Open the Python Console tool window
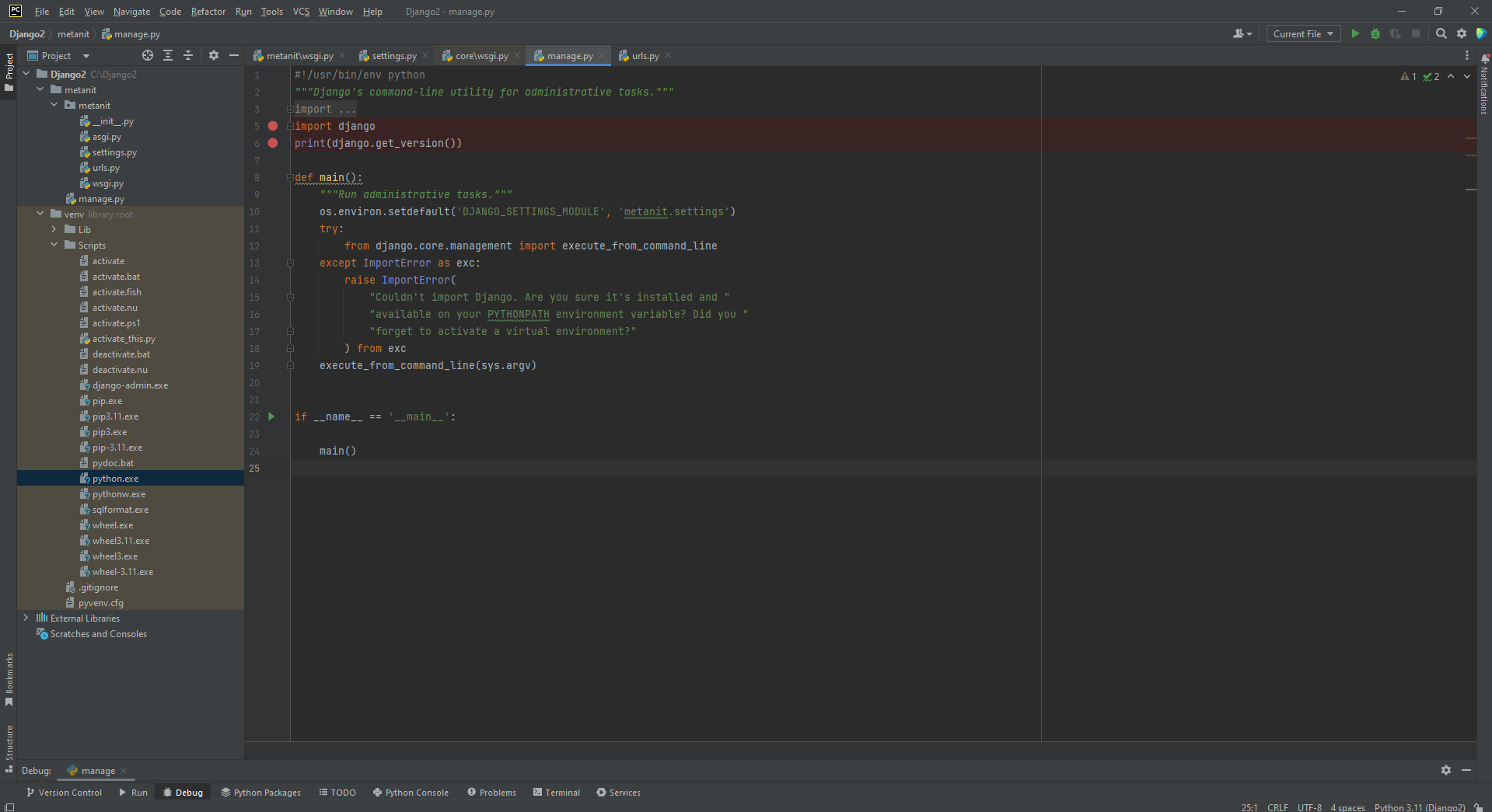This screenshot has height=812, width=1492. (x=411, y=792)
